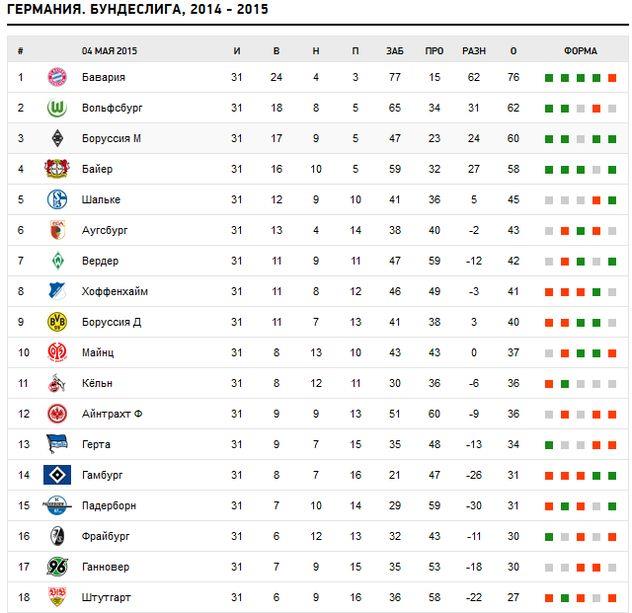Click the Werder Bremen logo

click(x=57, y=261)
